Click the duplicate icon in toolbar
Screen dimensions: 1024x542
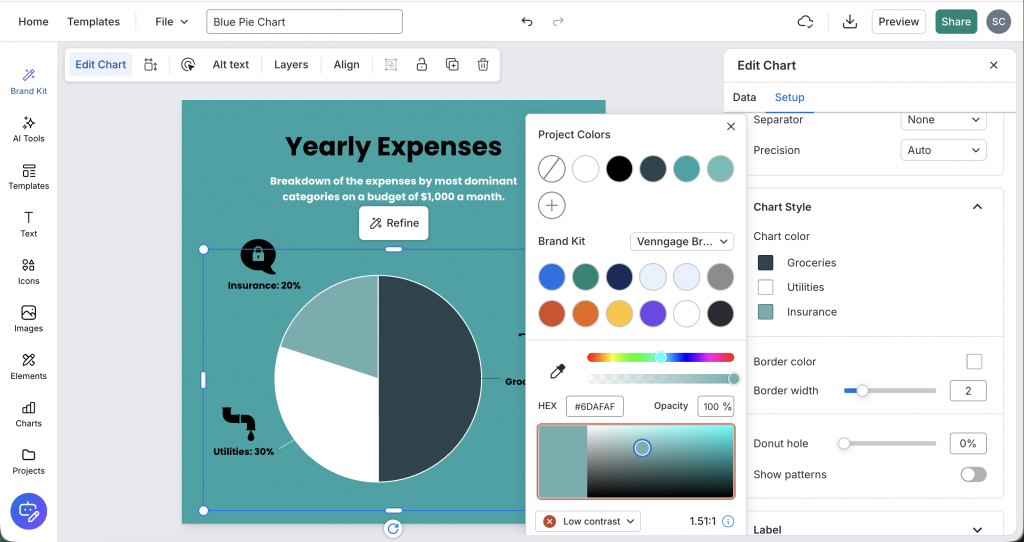coord(452,65)
